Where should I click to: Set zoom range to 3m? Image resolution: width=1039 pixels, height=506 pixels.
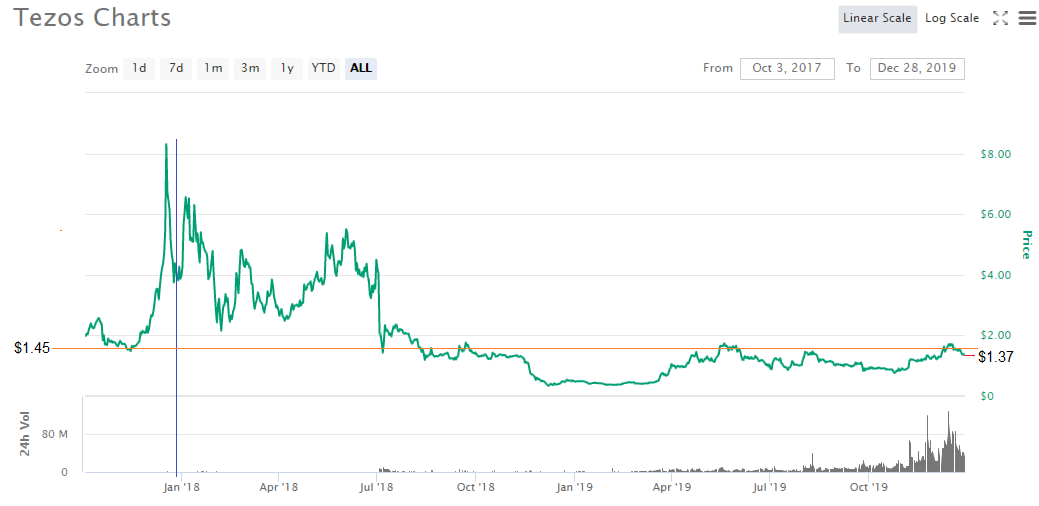click(x=250, y=68)
